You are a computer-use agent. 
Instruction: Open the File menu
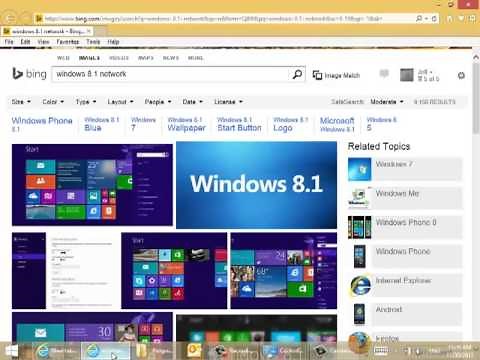(x=9, y=42)
